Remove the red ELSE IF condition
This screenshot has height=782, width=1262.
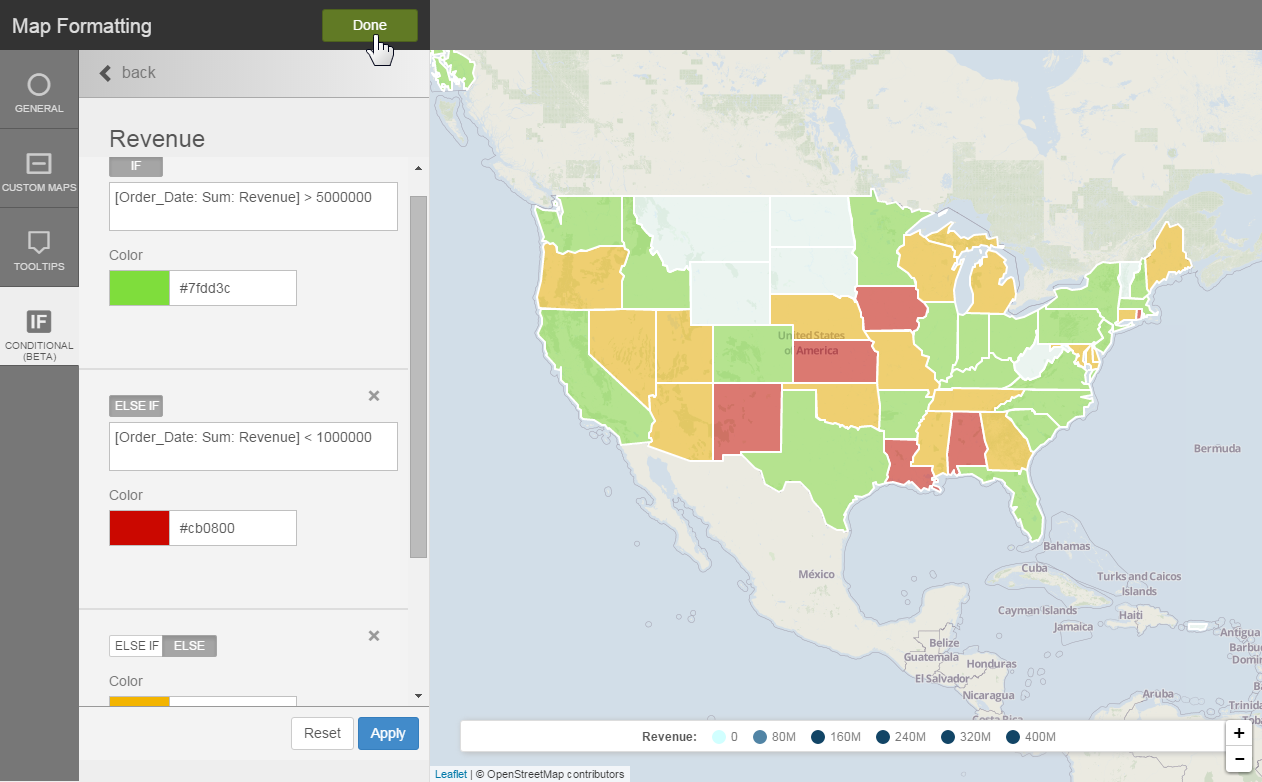[x=374, y=396]
